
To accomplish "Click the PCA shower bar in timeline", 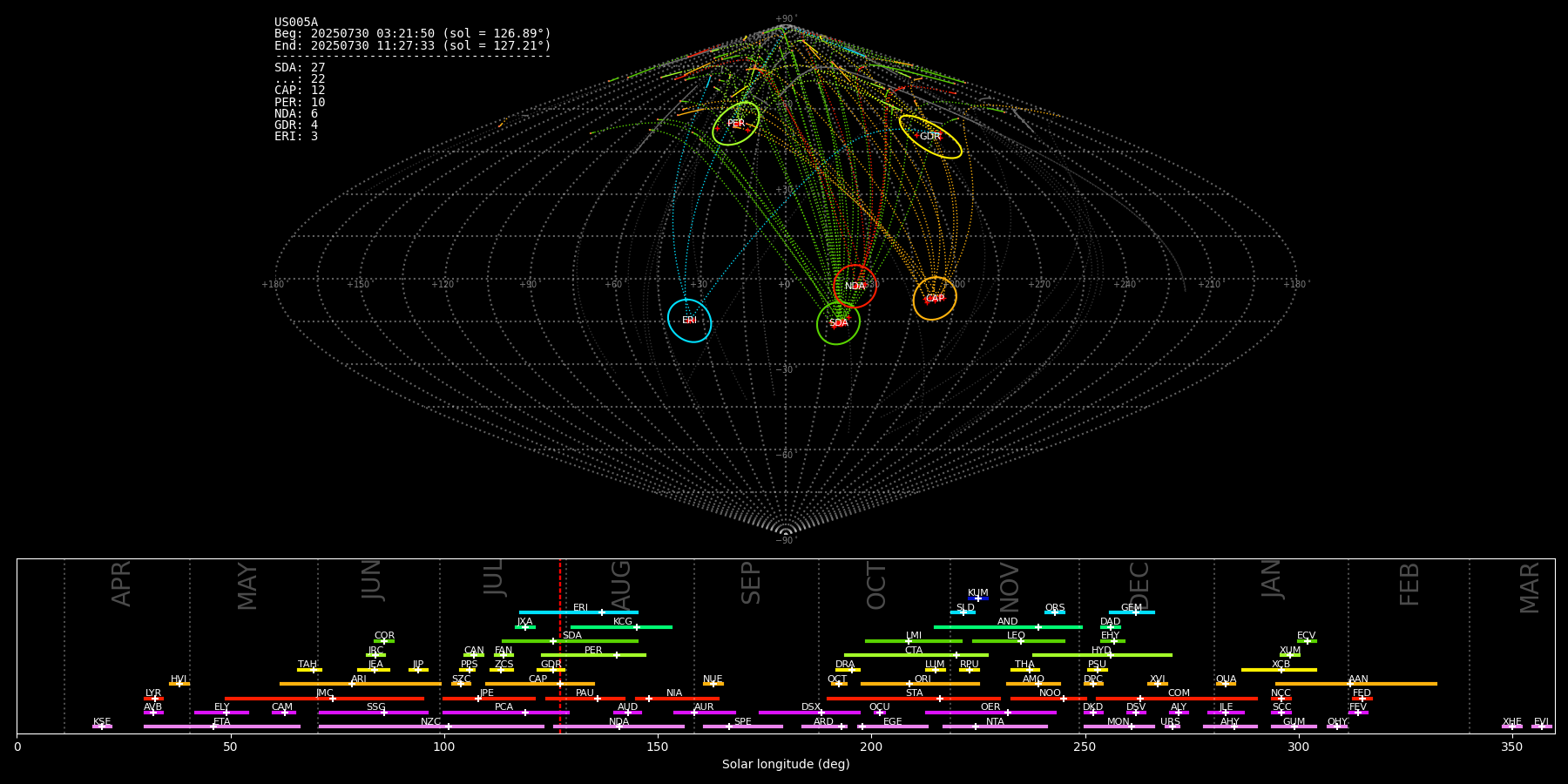I will pos(505,713).
